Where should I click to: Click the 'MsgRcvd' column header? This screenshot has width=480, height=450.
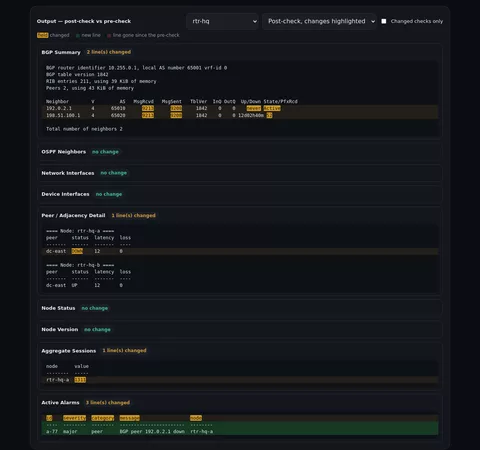144,102
